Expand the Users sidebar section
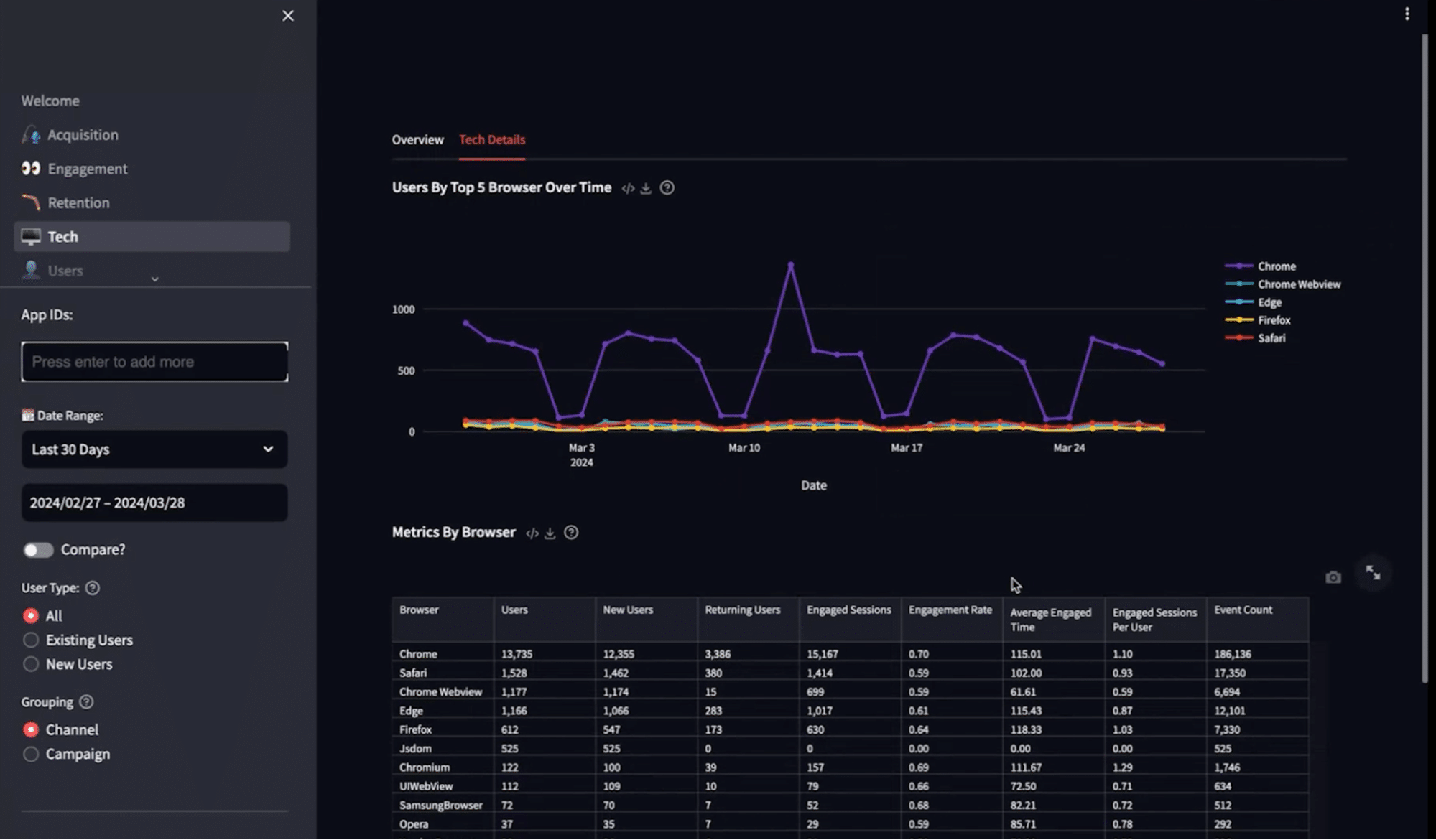The height and width of the screenshot is (840, 1436). tap(154, 278)
